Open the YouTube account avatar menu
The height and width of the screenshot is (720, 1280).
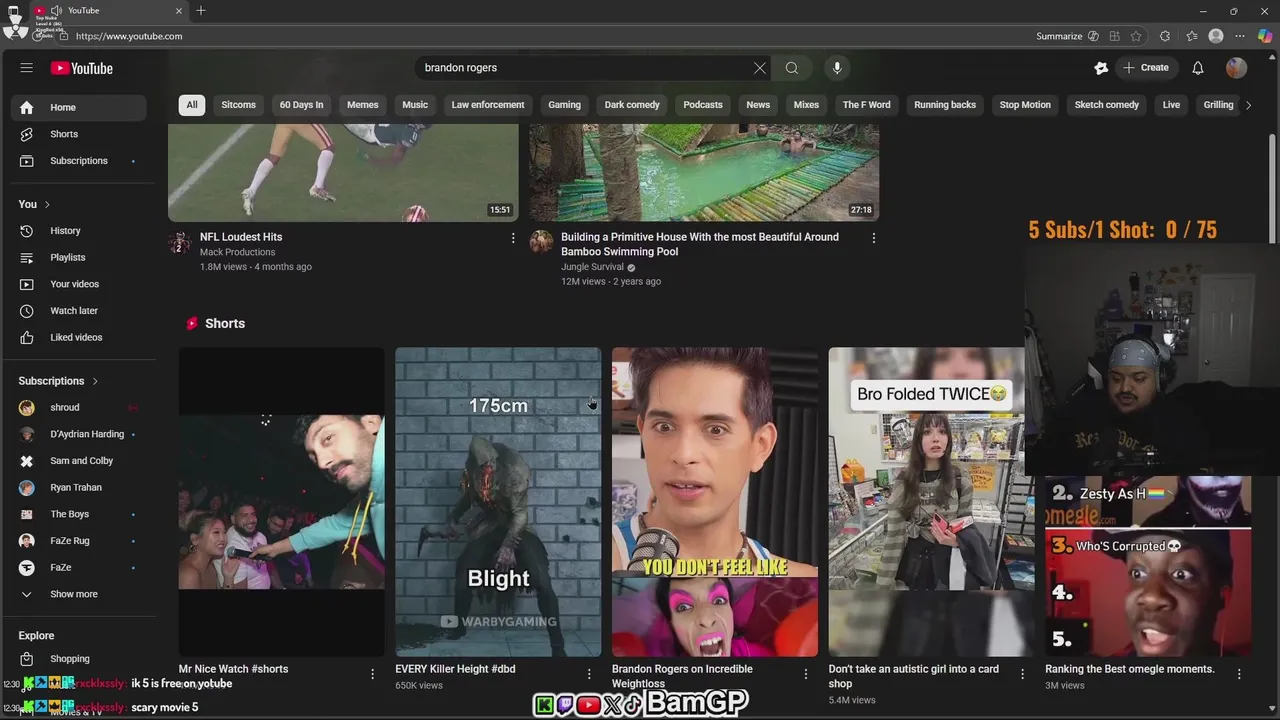(1237, 68)
